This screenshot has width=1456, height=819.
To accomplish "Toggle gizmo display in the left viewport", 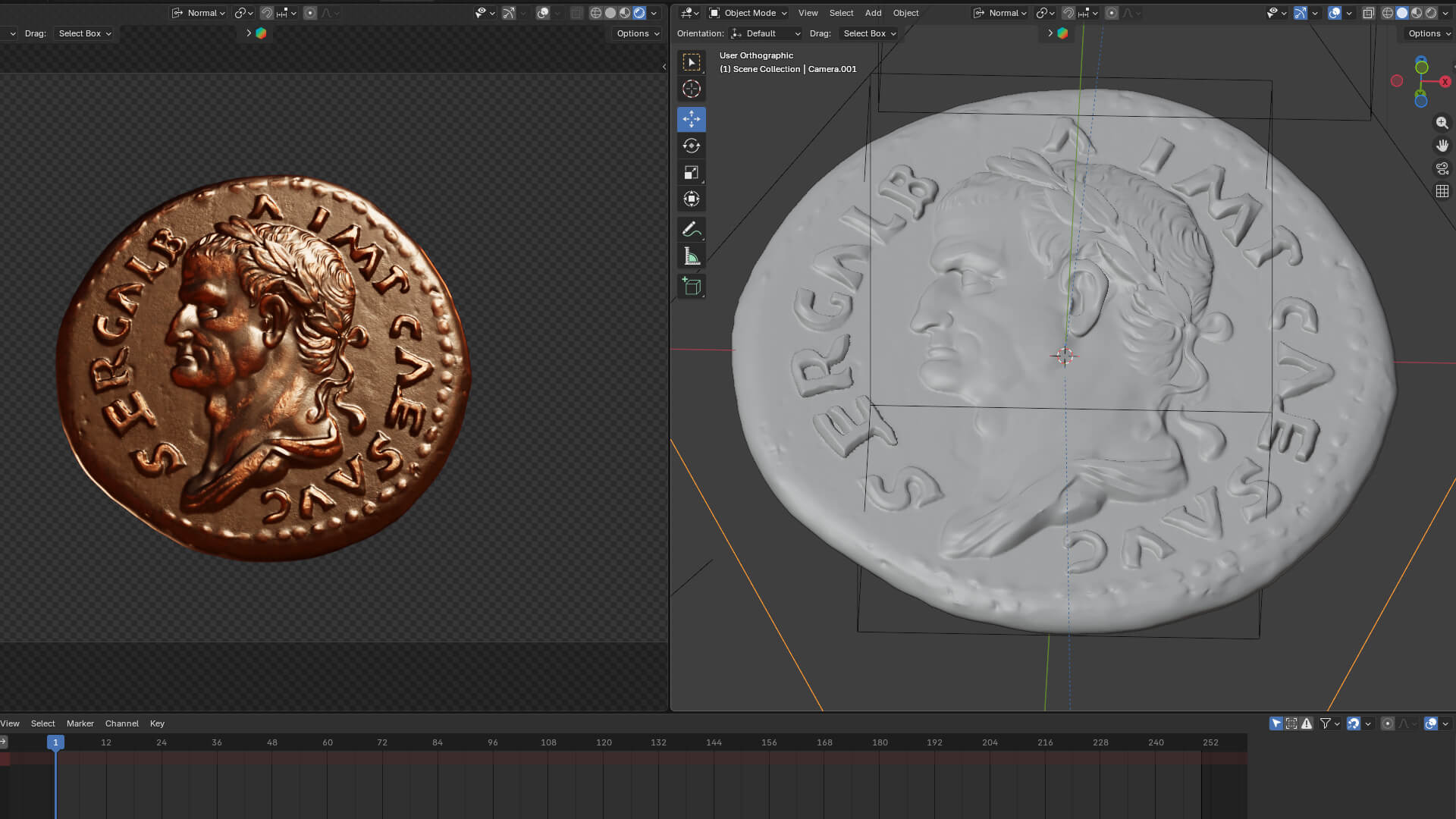I will pyautogui.click(x=508, y=13).
